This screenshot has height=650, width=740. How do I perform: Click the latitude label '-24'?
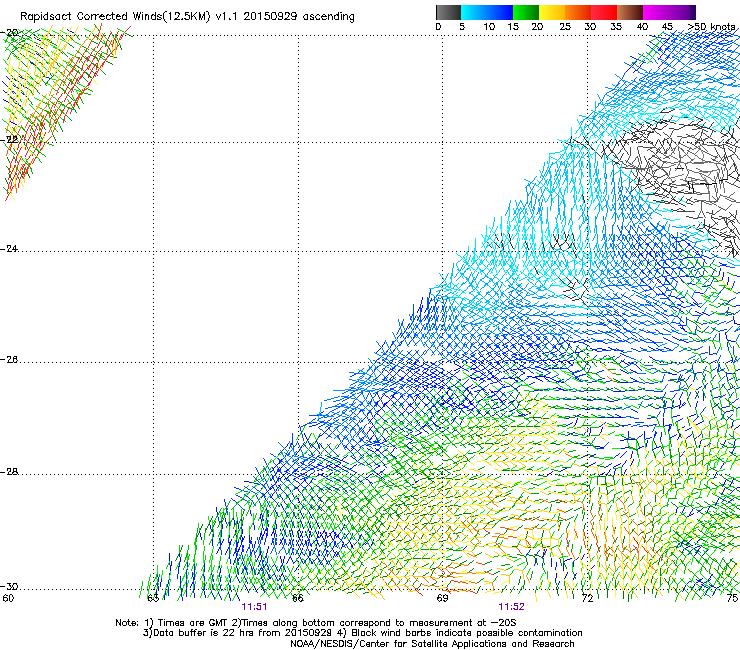pos(10,248)
